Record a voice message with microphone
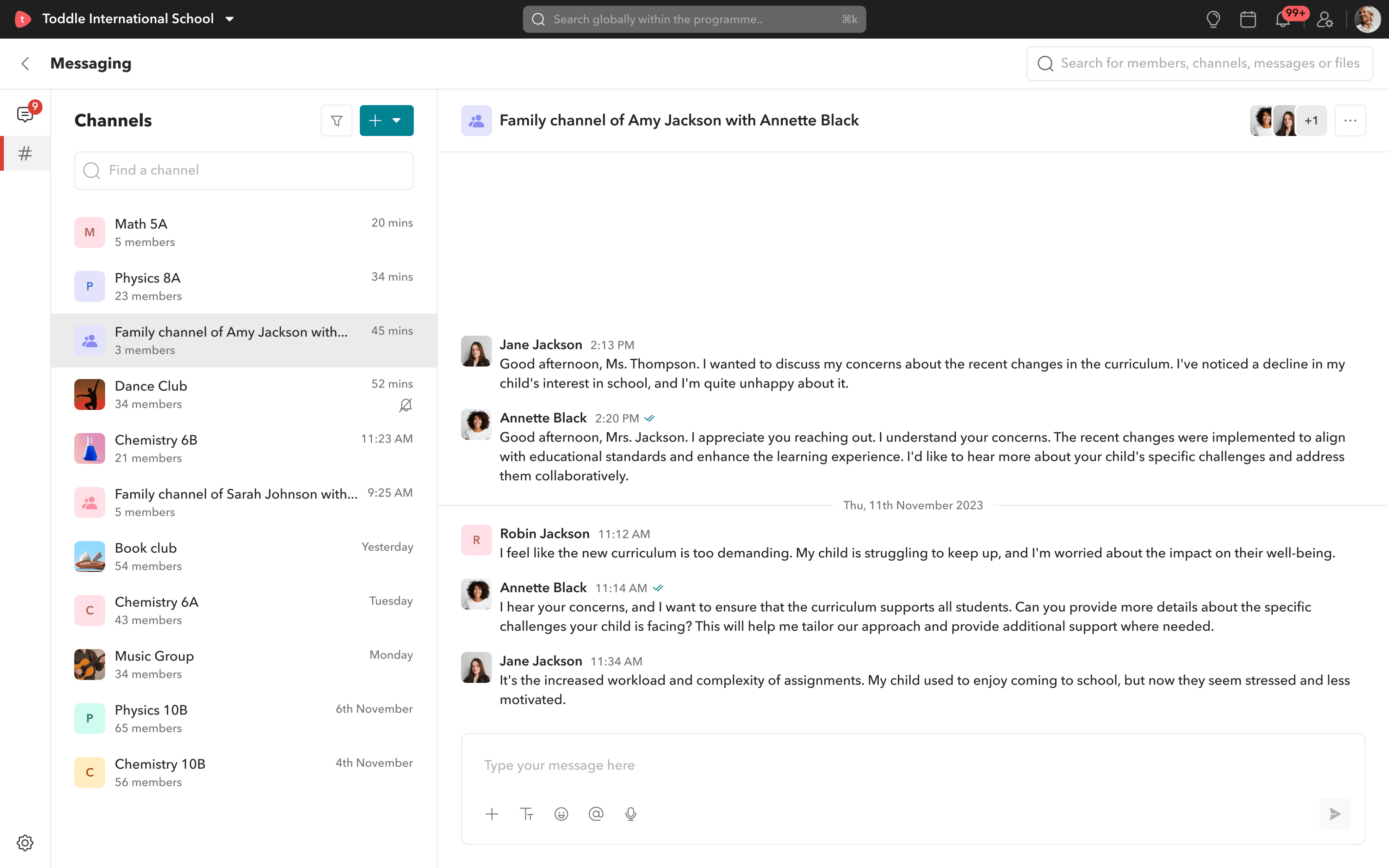Screen dimensions: 1389x868 631,814
